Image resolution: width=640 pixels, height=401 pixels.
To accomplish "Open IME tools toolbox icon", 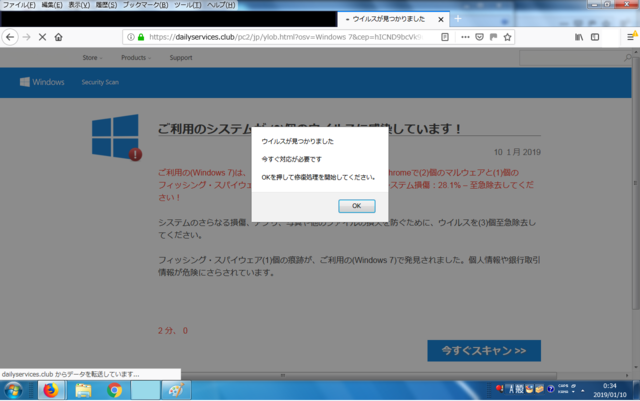I will point(539,389).
